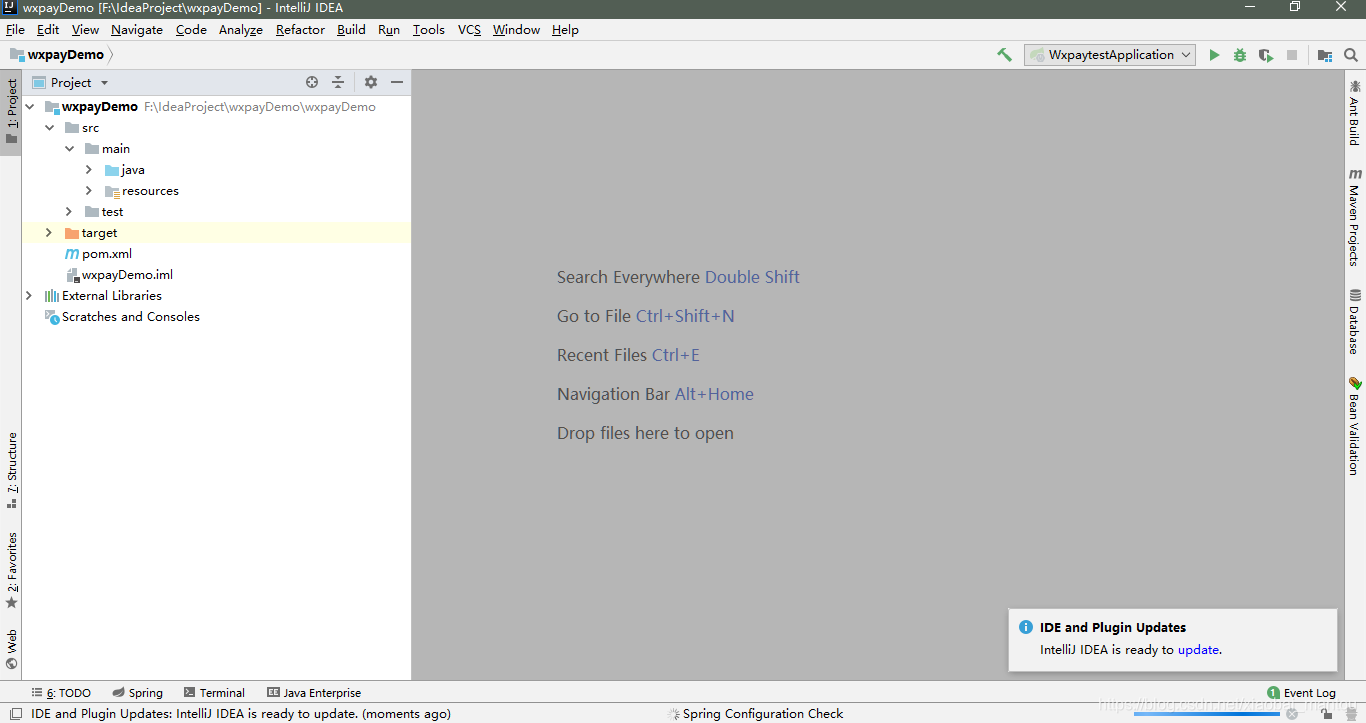Screen dimensions: 1366x723
Task: Click wxpayDemo navigation bar breadcrumb
Action: coord(57,55)
